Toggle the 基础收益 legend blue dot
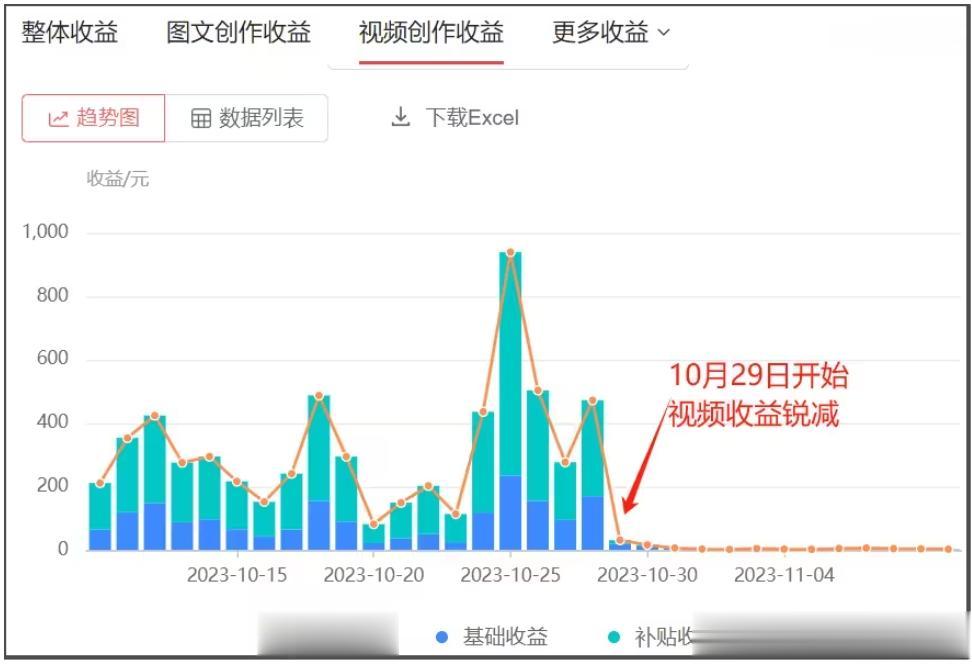Viewport: 972px width, 666px height. pyautogui.click(x=442, y=637)
